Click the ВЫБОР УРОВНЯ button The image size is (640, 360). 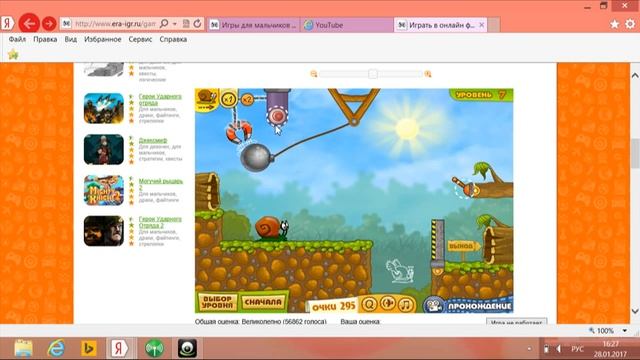(x=217, y=302)
